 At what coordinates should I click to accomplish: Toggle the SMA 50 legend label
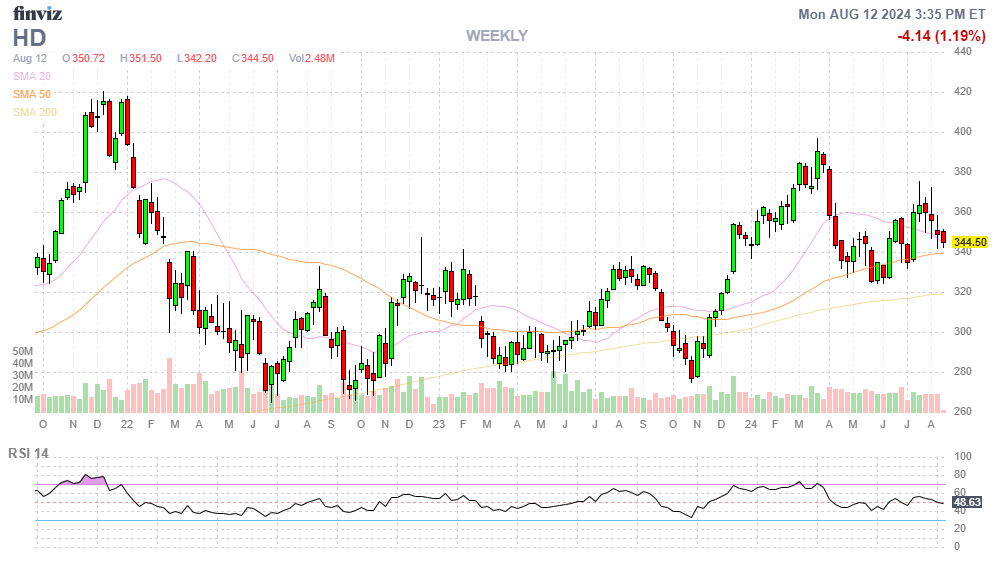click(x=32, y=94)
